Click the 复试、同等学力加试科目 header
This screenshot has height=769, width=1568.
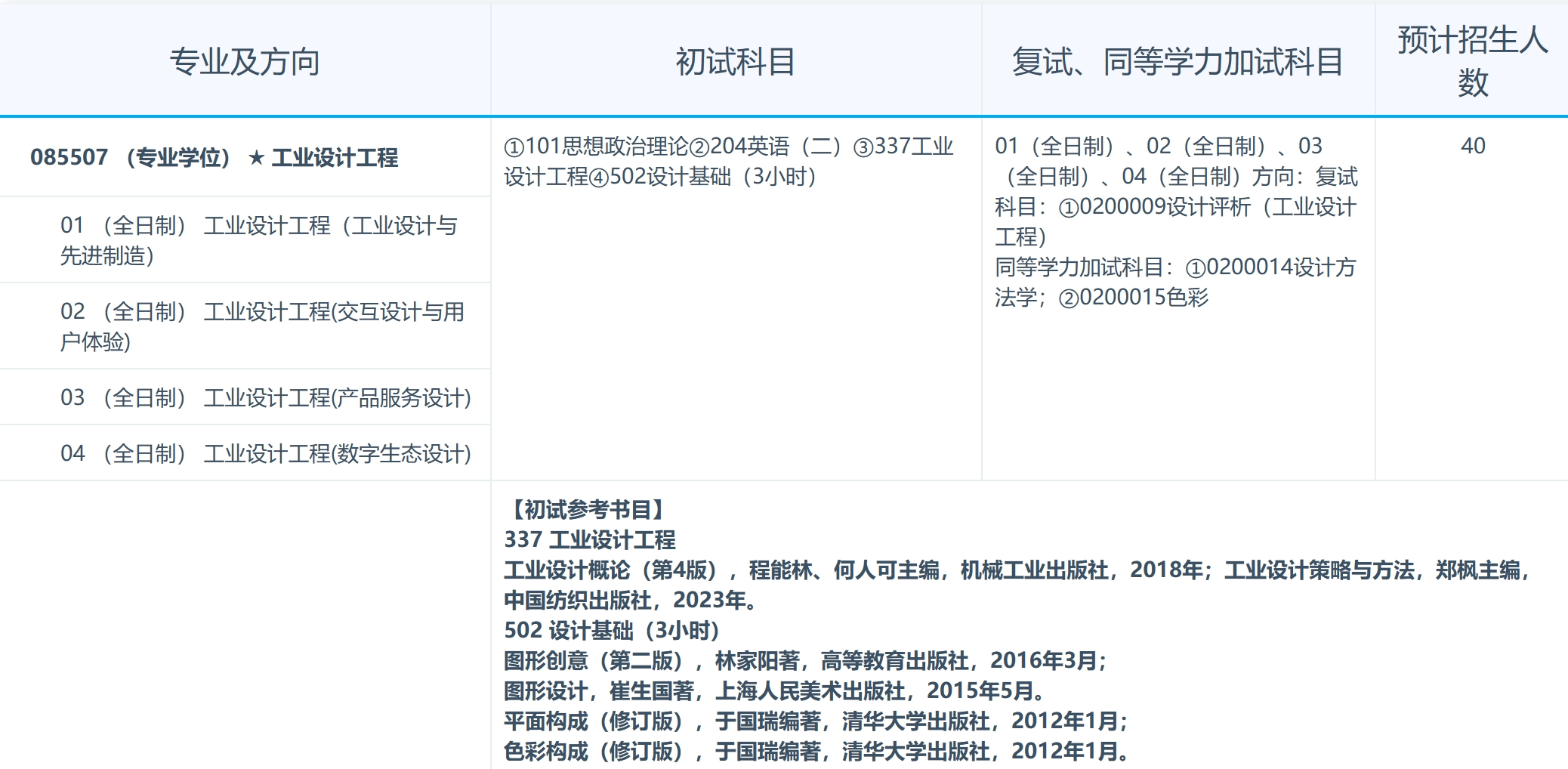[1178, 59]
